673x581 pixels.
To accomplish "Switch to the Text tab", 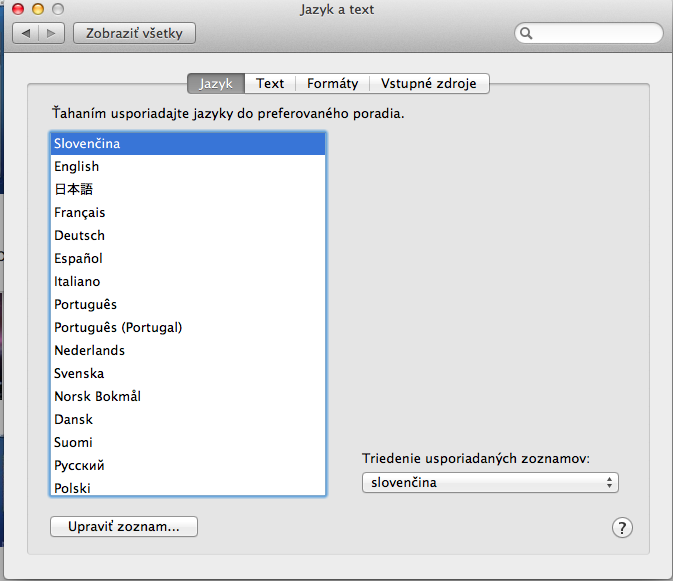I will [270, 83].
